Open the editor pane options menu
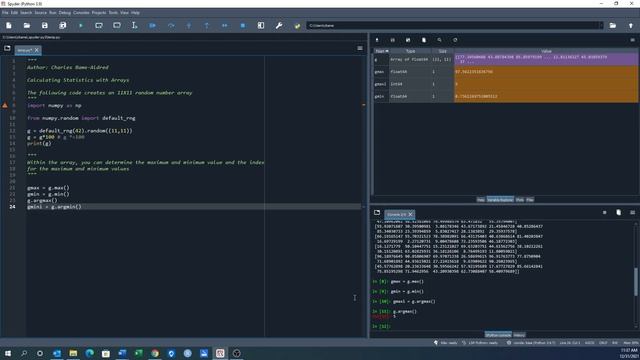 click(x=360, y=48)
